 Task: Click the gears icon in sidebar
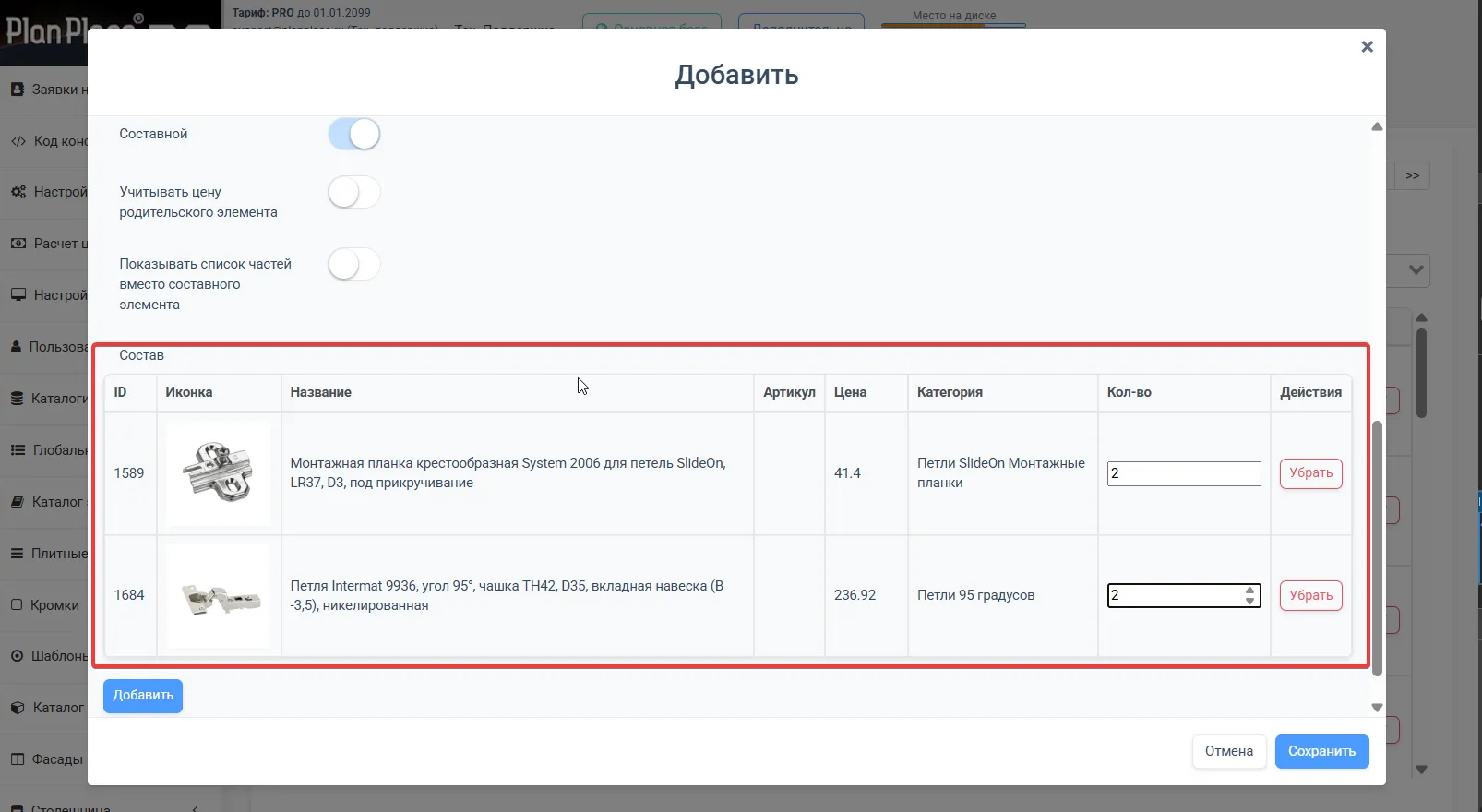coord(18,192)
